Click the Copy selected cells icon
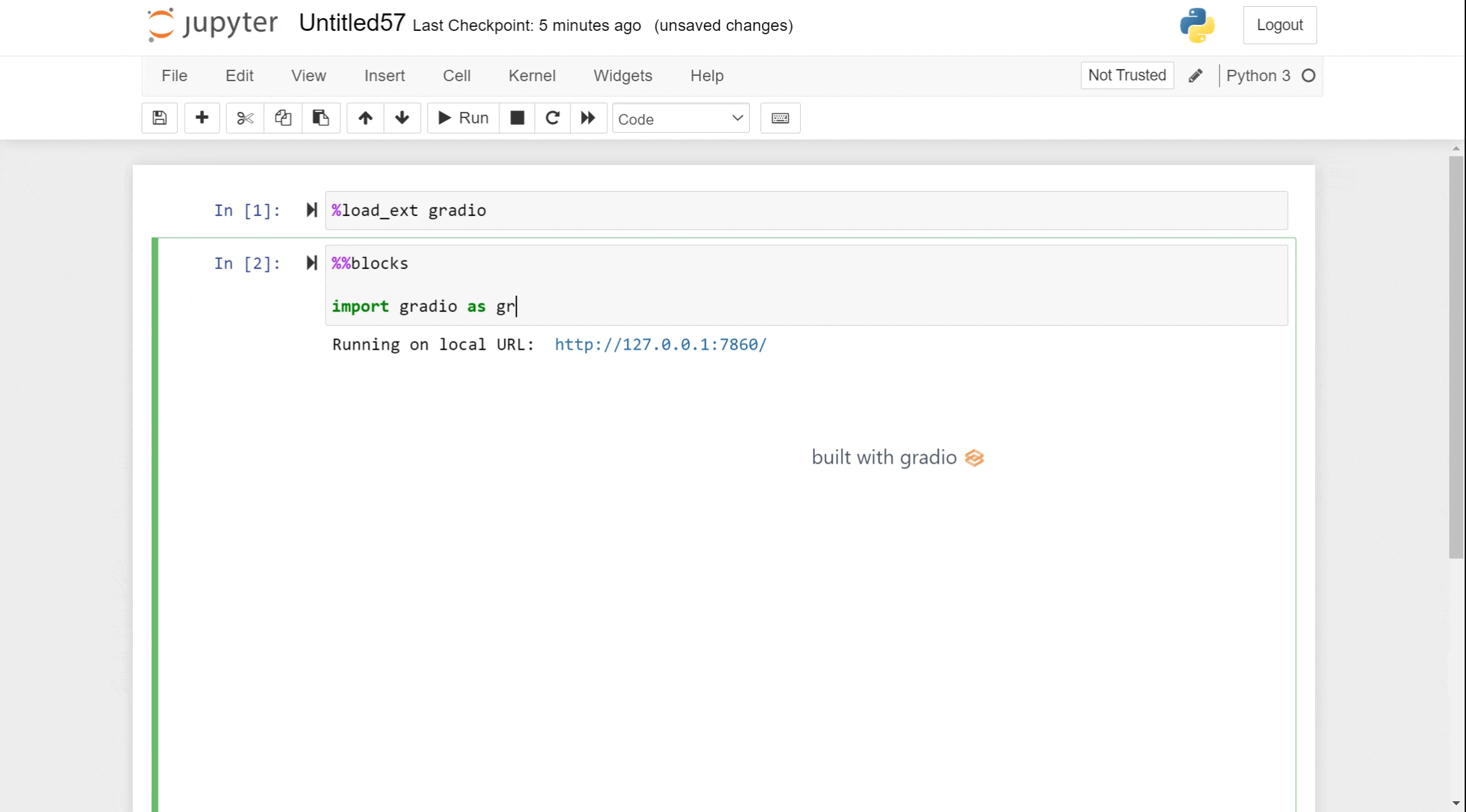 point(283,118)
